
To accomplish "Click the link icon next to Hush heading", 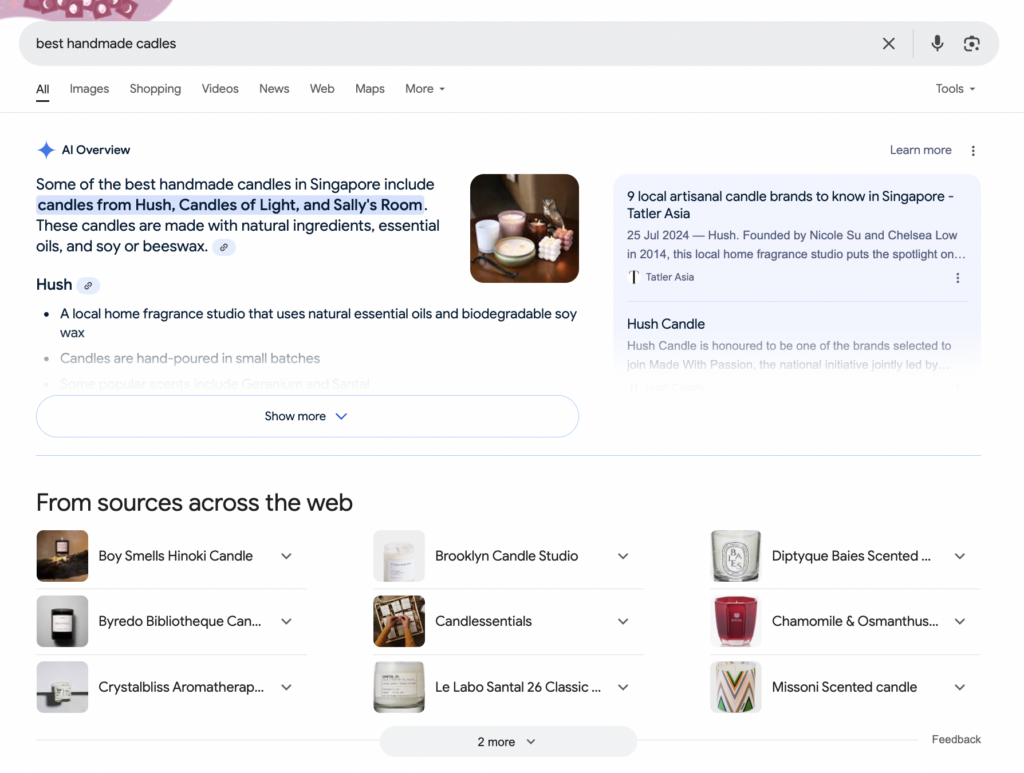I will [88, 285].
